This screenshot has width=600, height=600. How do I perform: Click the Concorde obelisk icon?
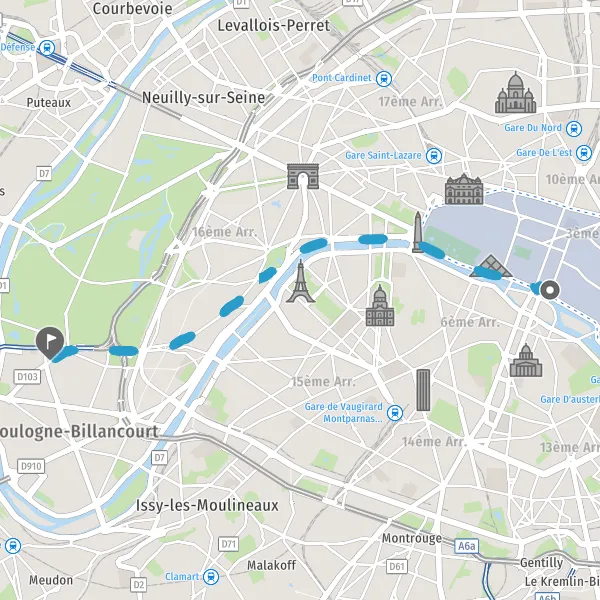coord(417,232)
